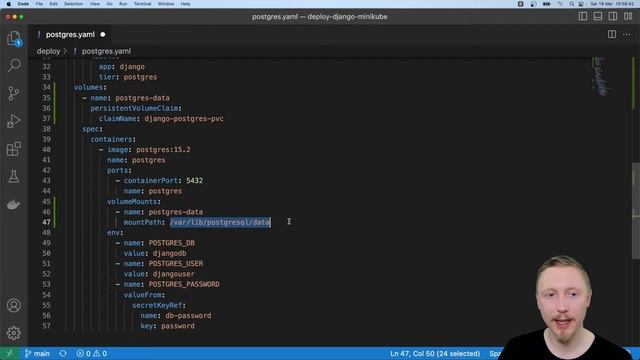
Task: Toggle the primary side bar layout button
Action: click(583, 16)
